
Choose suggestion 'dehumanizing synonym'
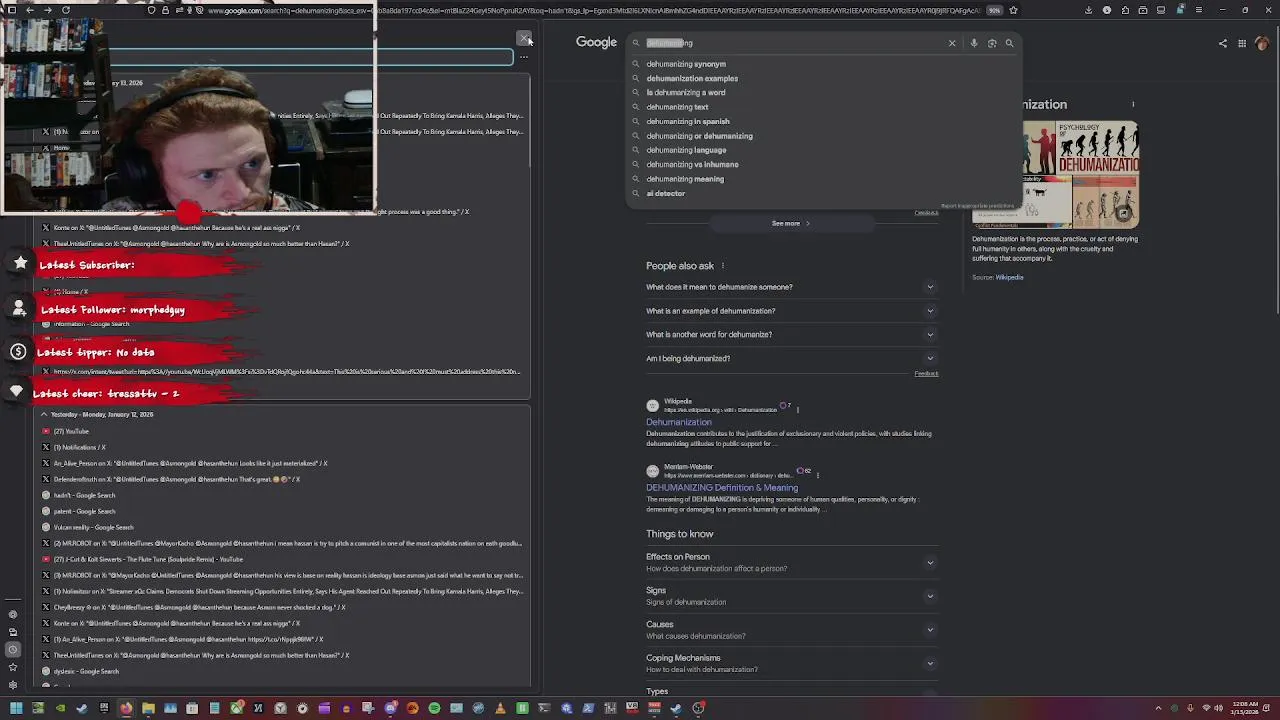coord(825,64)
